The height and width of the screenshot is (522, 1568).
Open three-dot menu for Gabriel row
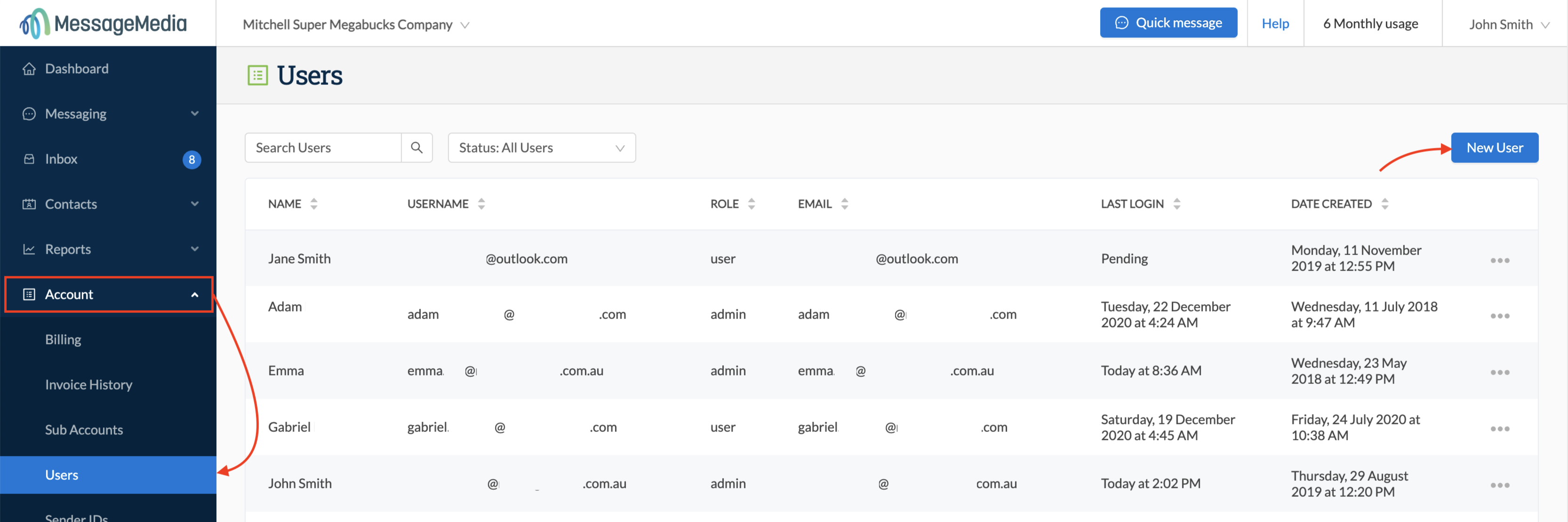click(1499, 429)
